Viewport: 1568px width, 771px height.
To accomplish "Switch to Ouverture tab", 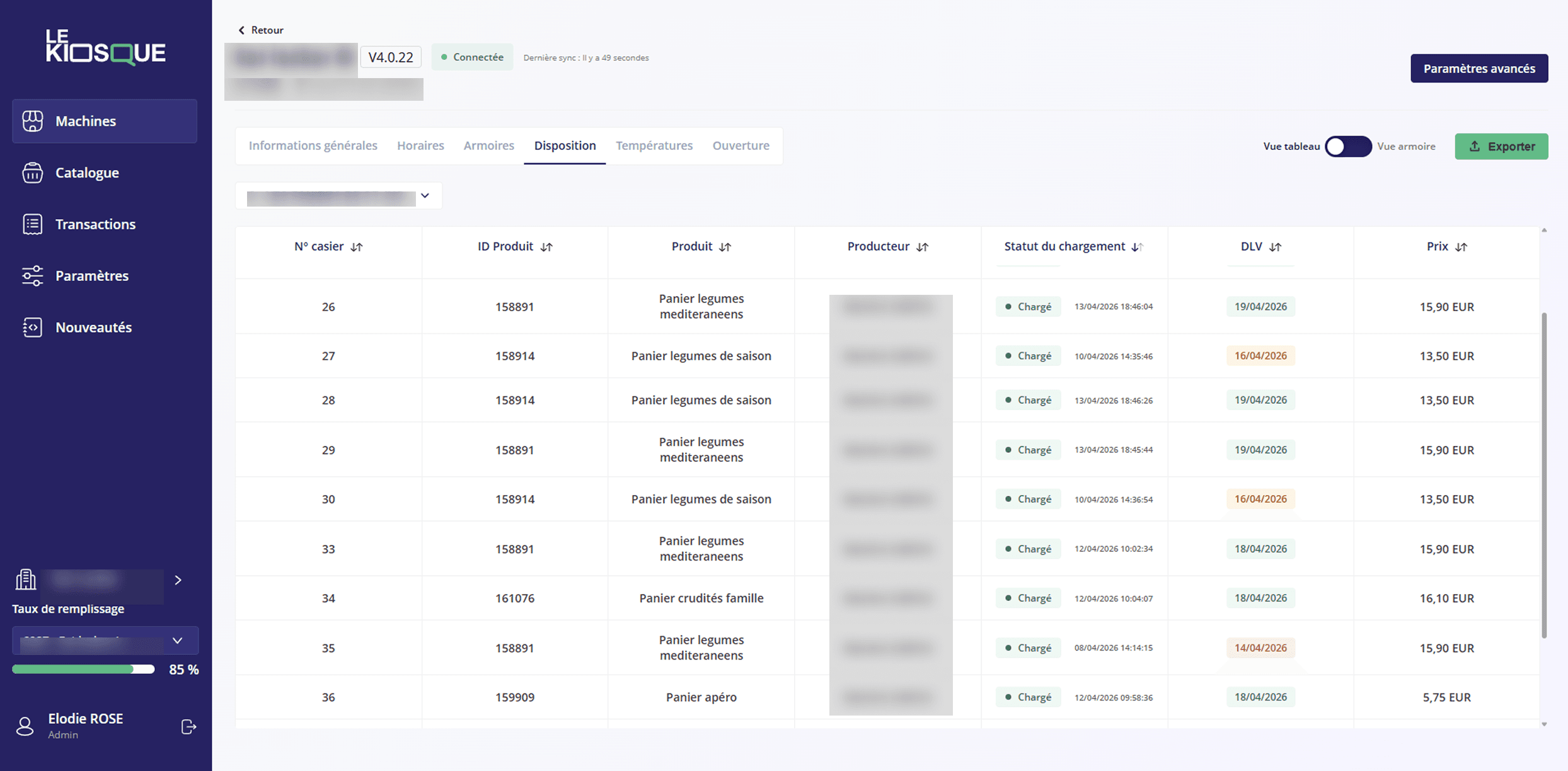I will pyautogui.click(x=741, y=146).
